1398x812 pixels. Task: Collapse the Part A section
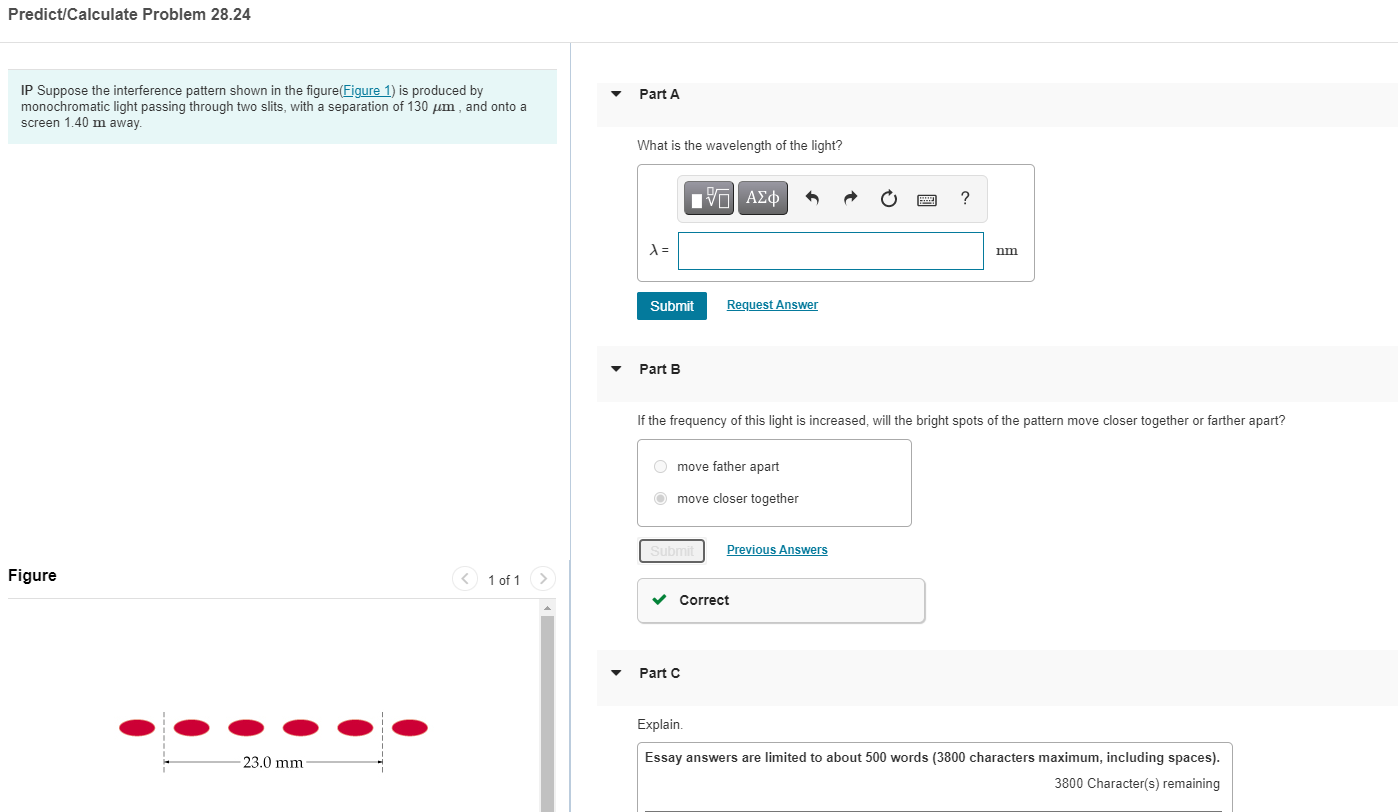click(x=615, y=93)
